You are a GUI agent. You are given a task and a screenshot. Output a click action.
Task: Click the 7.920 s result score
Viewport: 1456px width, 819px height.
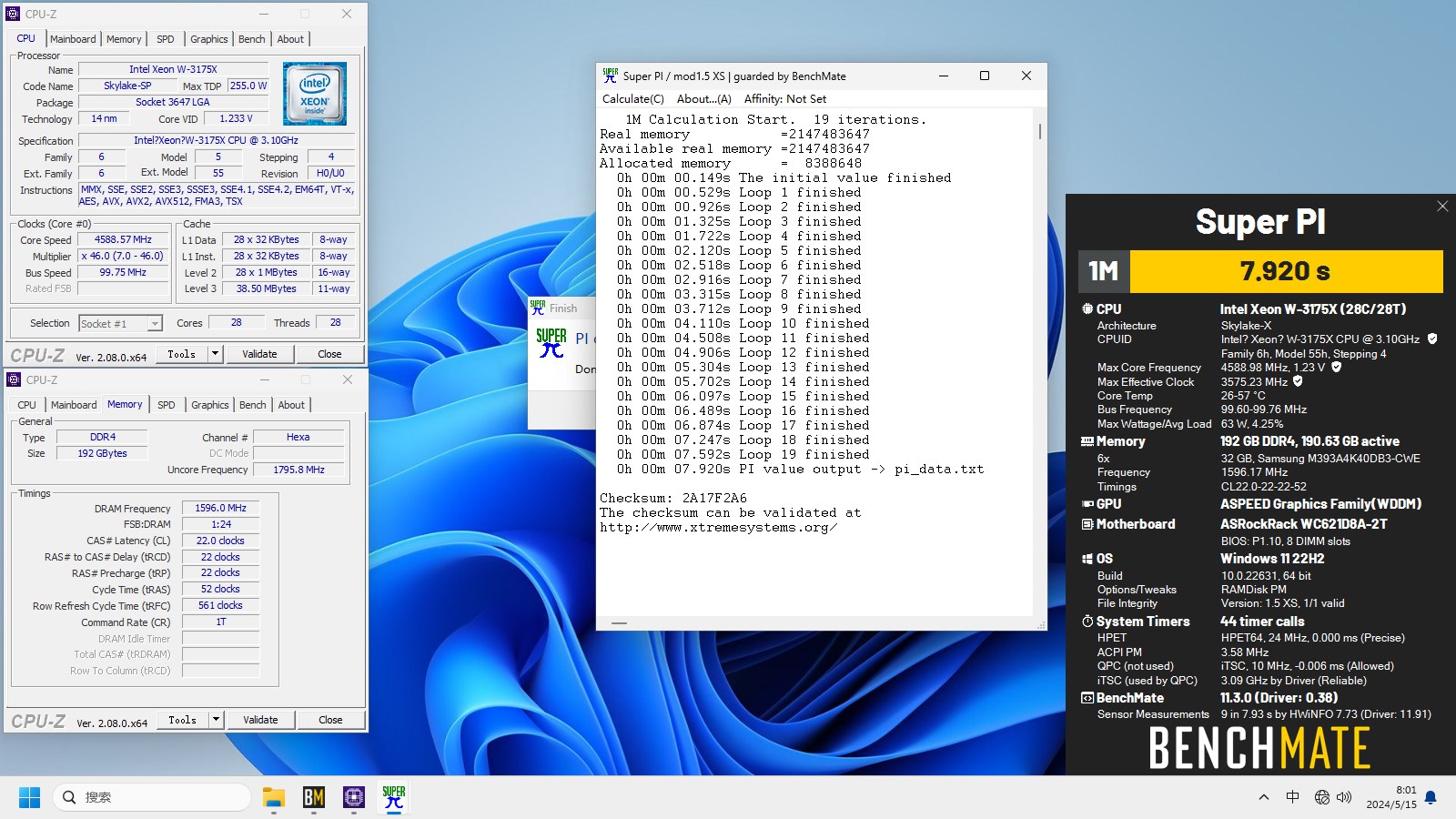click(1285, 271)
